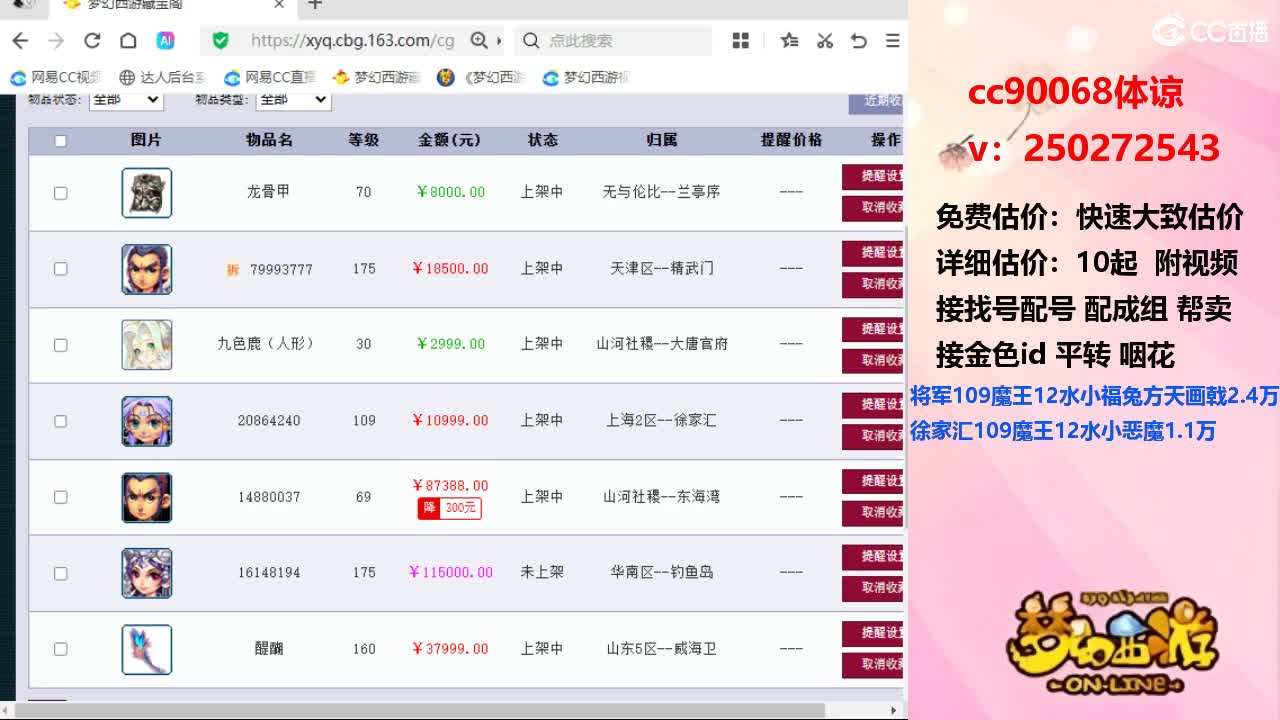
Task: Click 取消收藏 button in 龙骨甲 row
Action: (873, 208)
